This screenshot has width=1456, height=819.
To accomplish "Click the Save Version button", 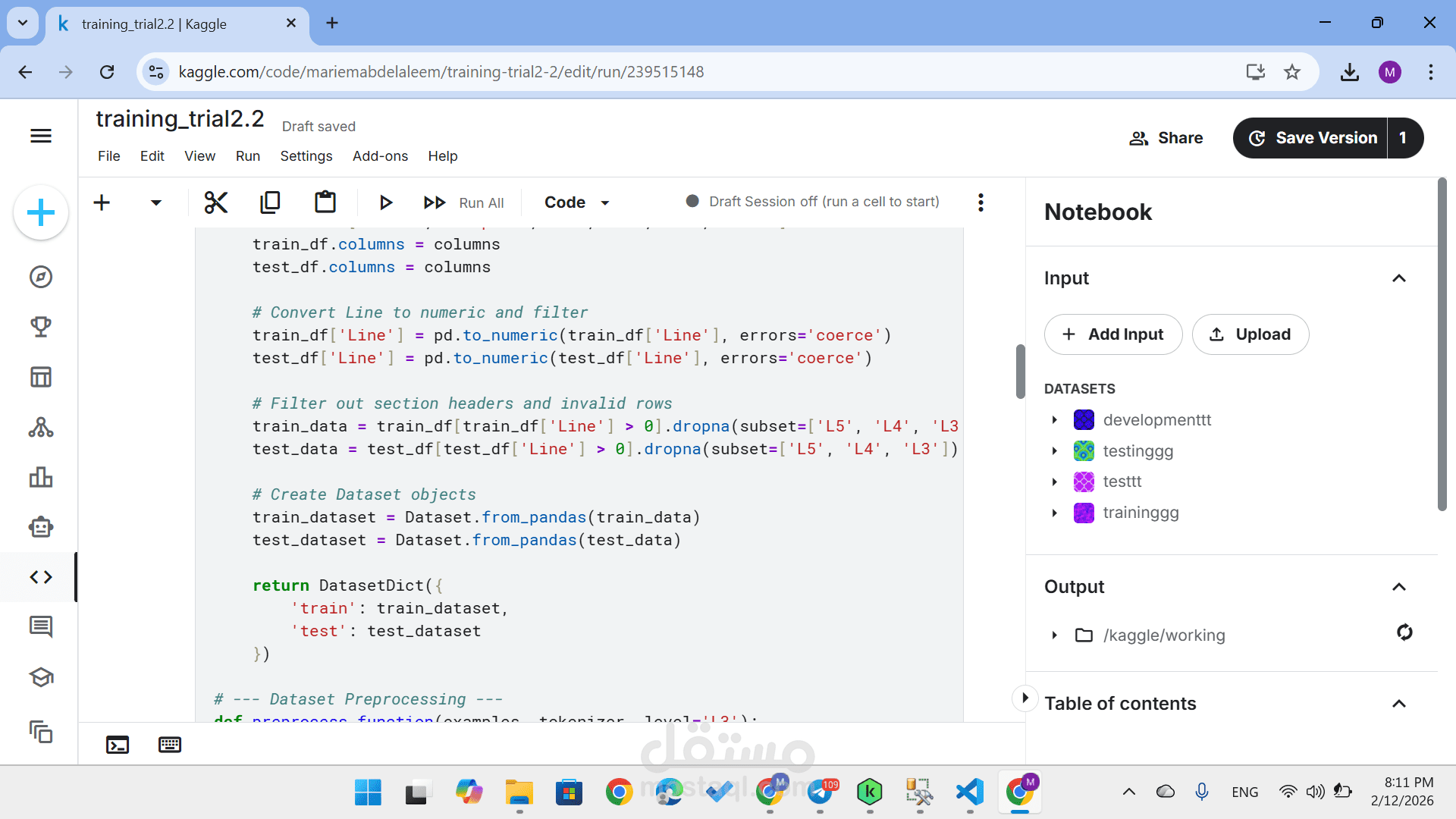I will [x=1312, y=138].
